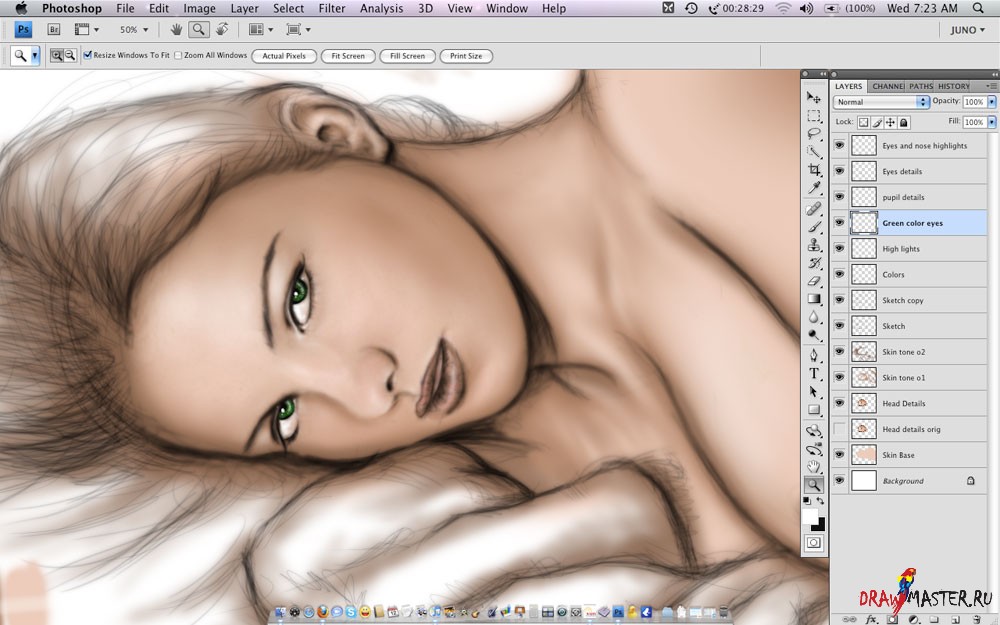This screenshot has width=1000, height=625.
Task: Select the Type tool
Action: (814, 374)
